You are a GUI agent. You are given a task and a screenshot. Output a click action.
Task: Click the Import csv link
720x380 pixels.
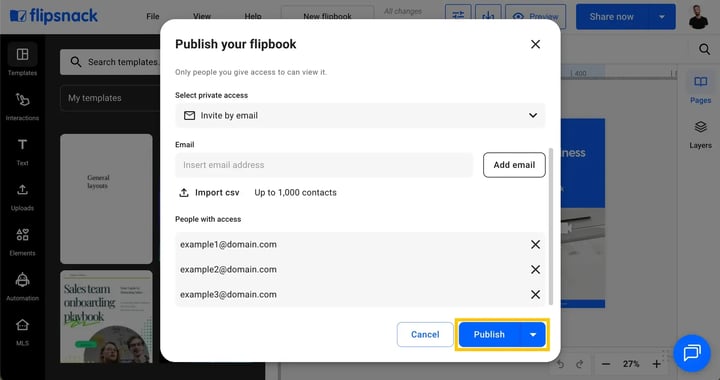tap(217, 193)
